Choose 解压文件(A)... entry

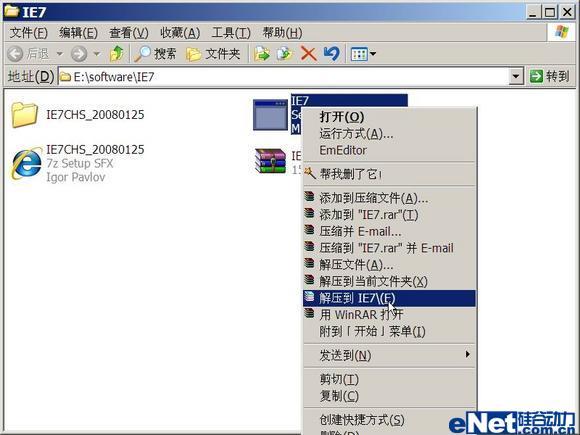[389, 265]
